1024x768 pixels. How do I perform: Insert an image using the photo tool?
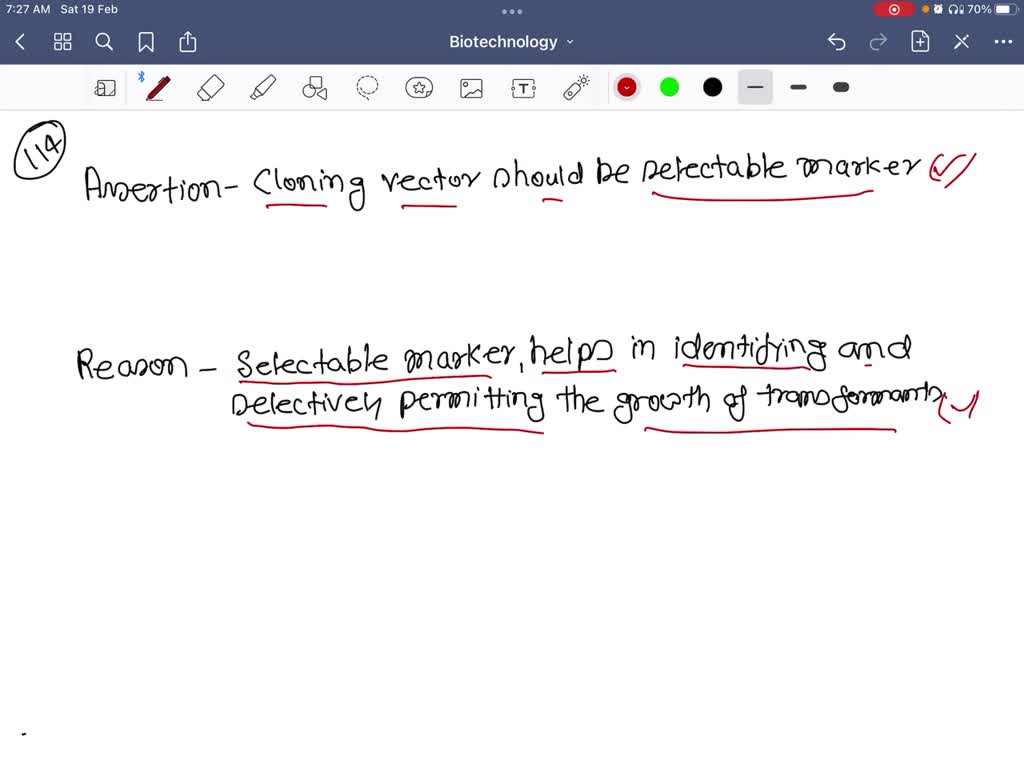tap(470, 87)
